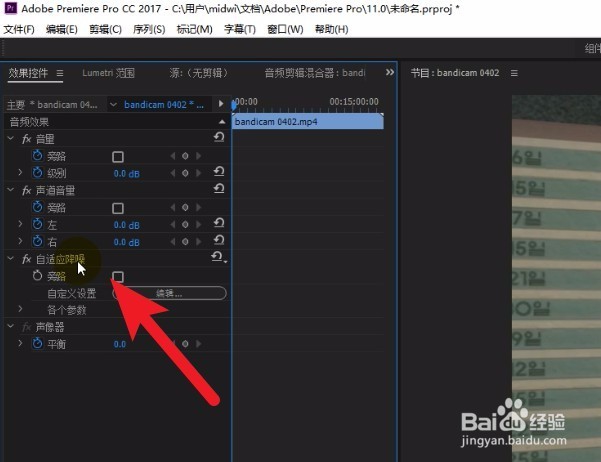Toggle stopwatch animation for 右

37,241
